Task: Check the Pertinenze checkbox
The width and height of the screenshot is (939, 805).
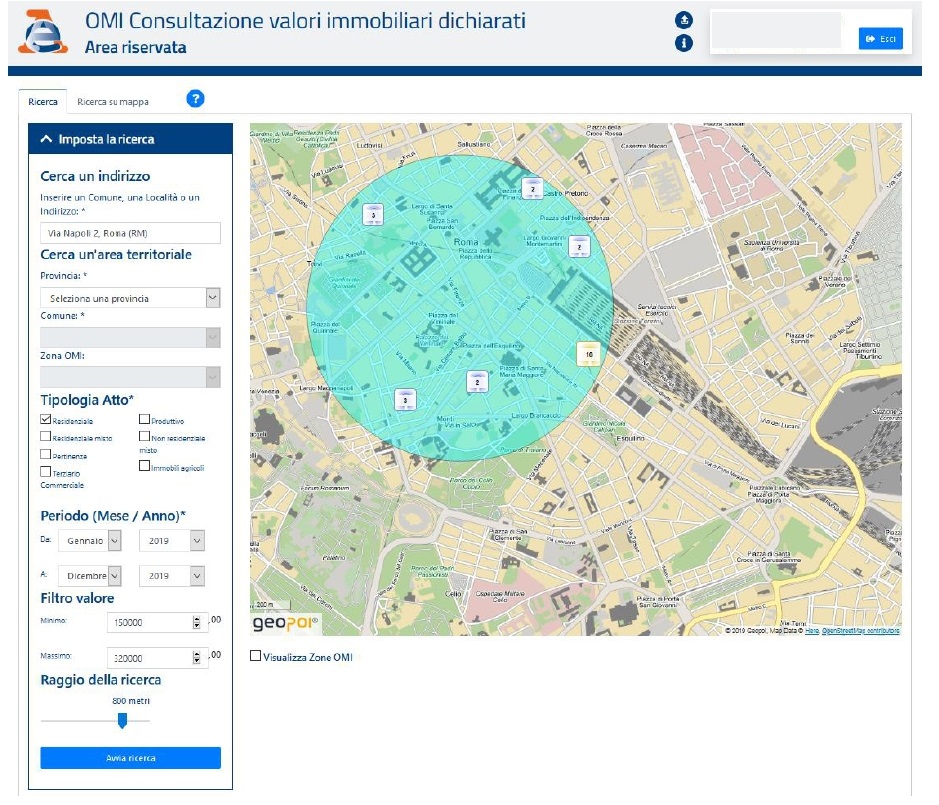Action: [x=46, y=454]
